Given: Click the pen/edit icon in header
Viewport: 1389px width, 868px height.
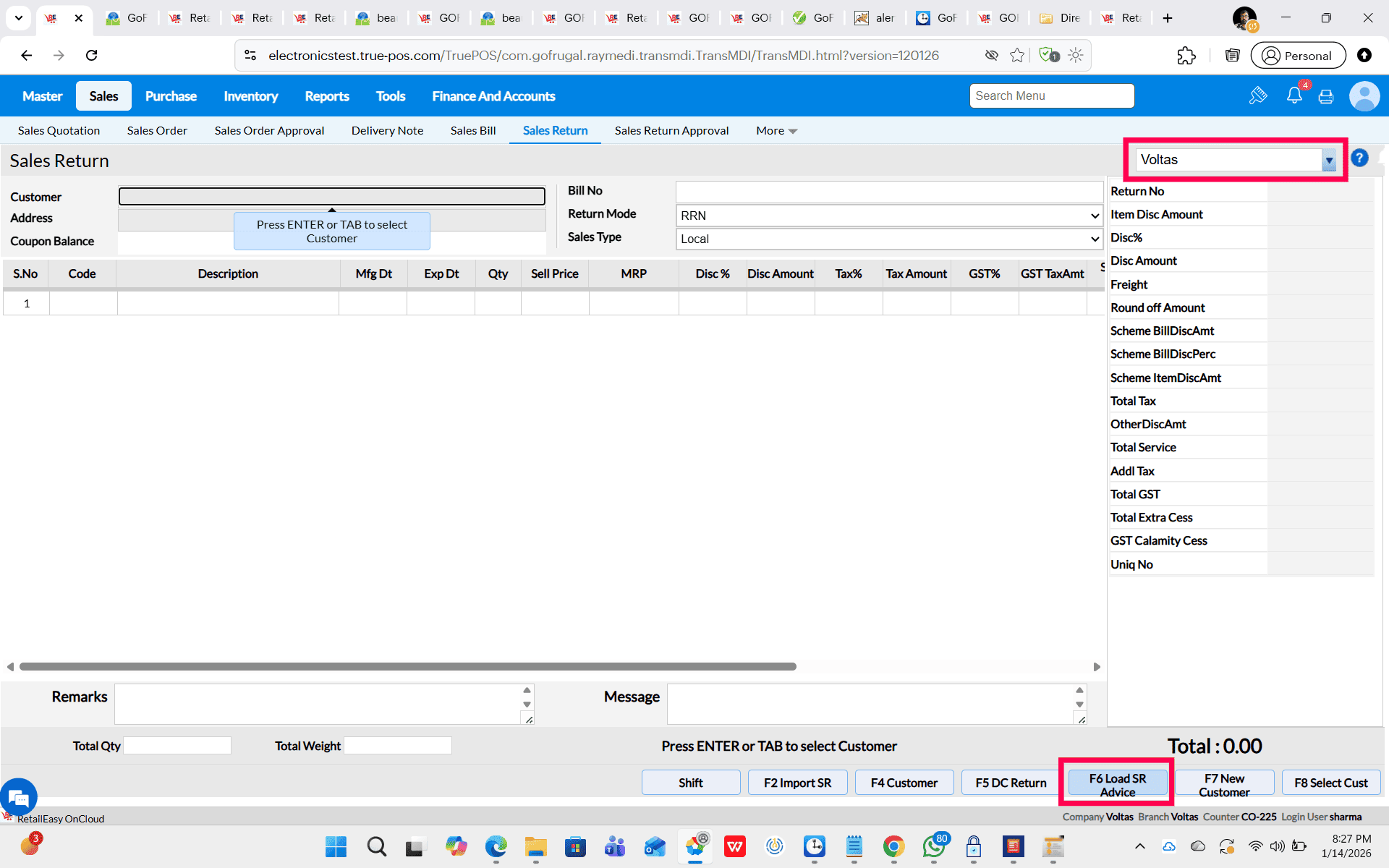Looking at the screenshot, I should click(x=1257, y=95).
